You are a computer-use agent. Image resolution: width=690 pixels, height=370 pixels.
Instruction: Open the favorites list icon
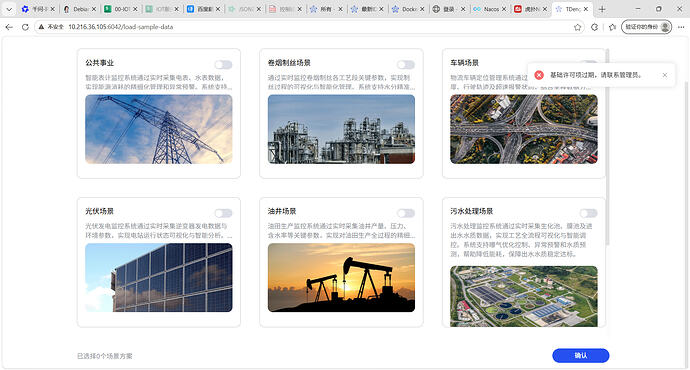point(612,27)
